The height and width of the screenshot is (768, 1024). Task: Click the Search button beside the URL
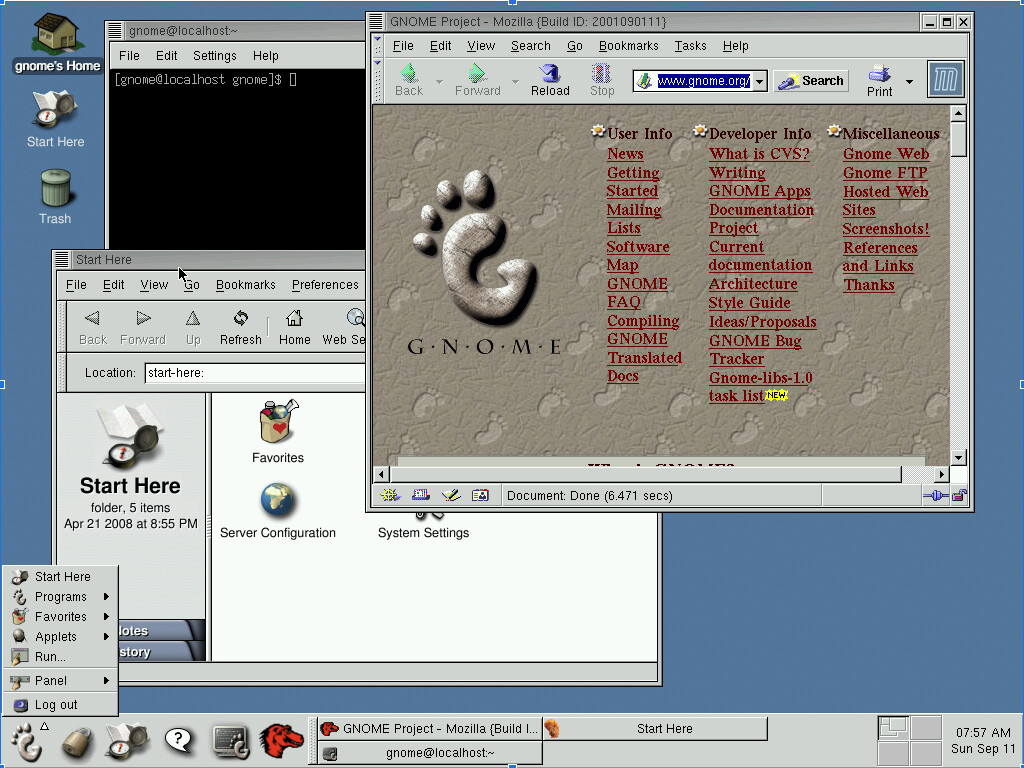pos(811,81)
